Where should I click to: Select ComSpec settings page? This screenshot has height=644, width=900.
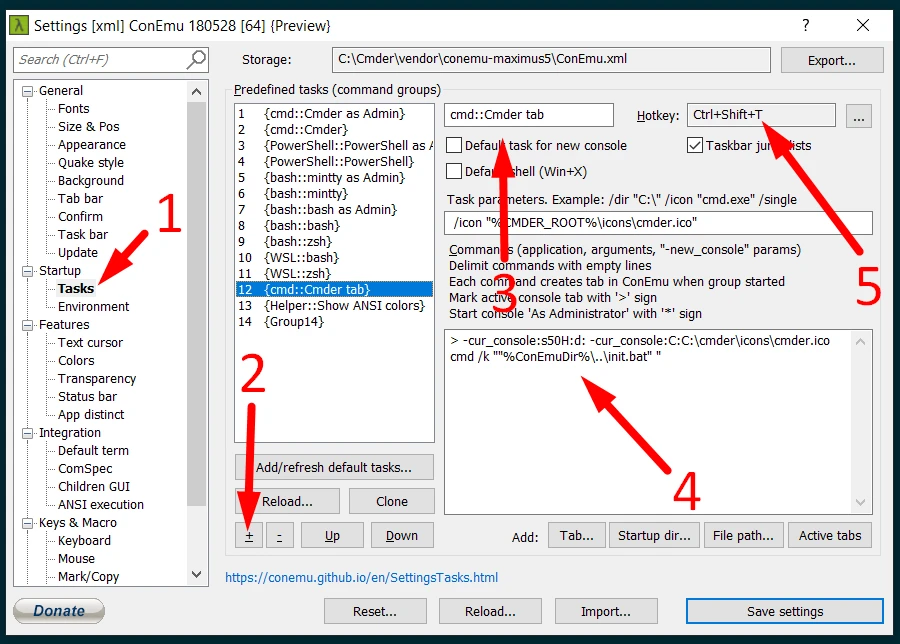pyautogui.click(x=85, y=468)
